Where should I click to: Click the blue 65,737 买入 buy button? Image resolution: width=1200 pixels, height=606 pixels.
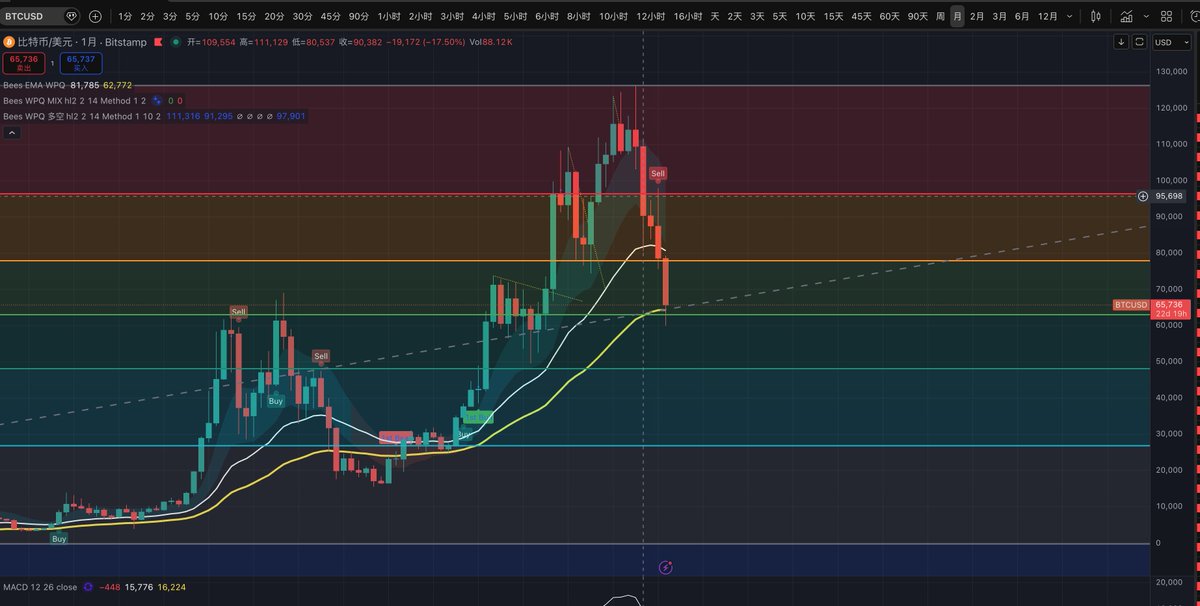click(x=80, y=63)
